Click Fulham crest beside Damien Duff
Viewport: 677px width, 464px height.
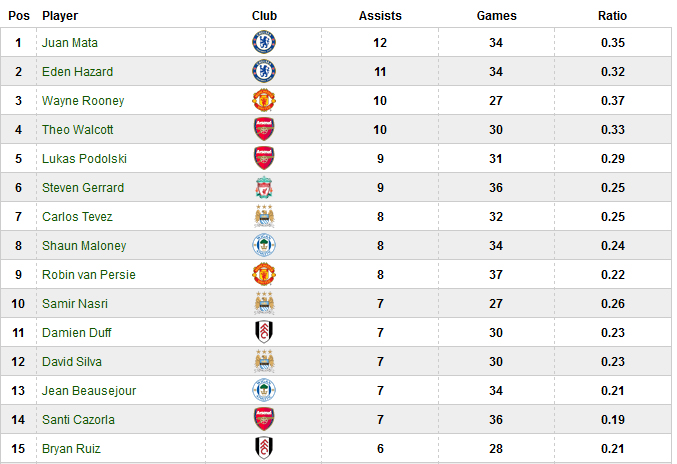click(264, 332)
